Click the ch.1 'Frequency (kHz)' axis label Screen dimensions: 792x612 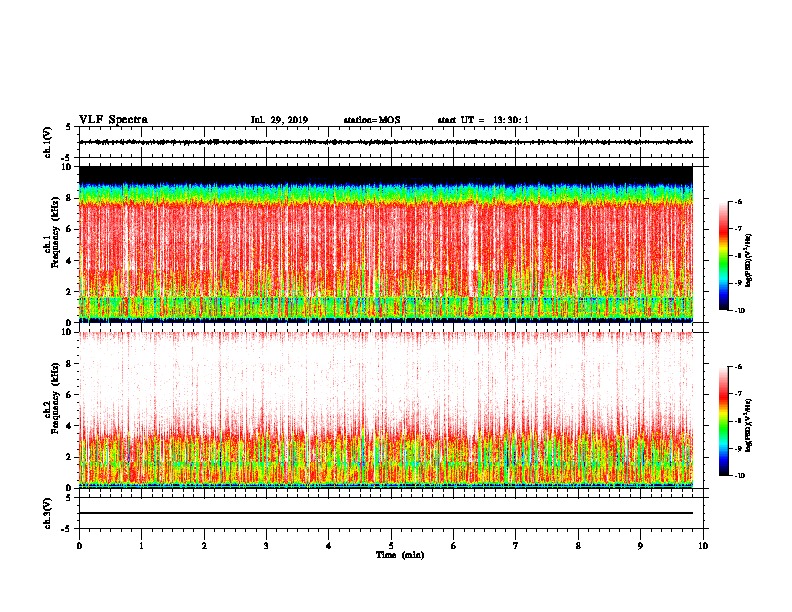tap(55, 231)
